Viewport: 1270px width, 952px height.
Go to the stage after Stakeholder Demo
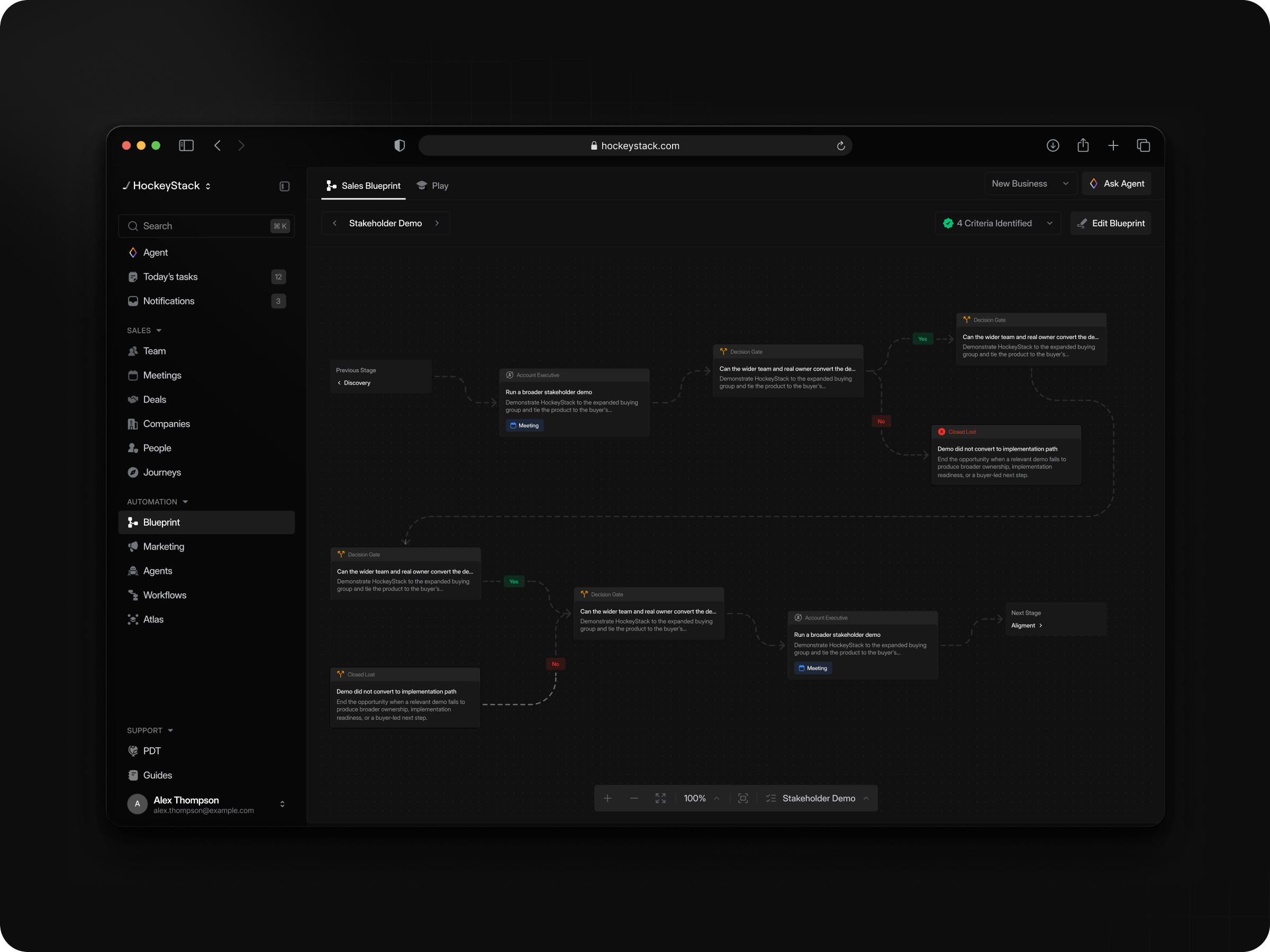tap(437, 223)
